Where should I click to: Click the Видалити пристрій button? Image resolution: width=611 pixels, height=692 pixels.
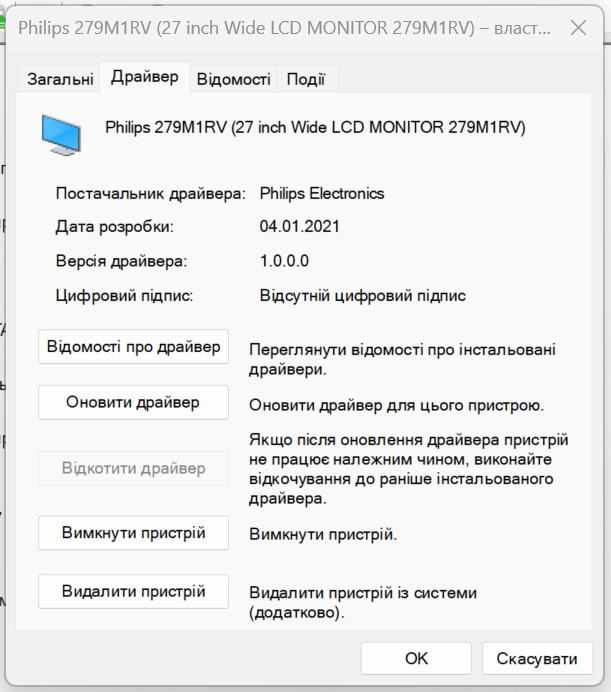[133, 592]
